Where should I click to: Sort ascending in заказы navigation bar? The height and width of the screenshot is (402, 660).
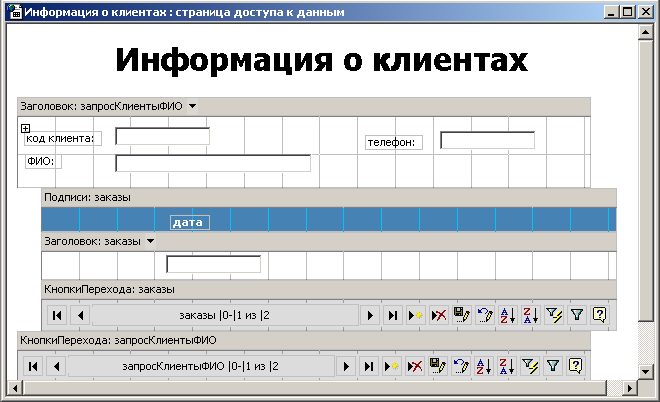pos(508,315)
